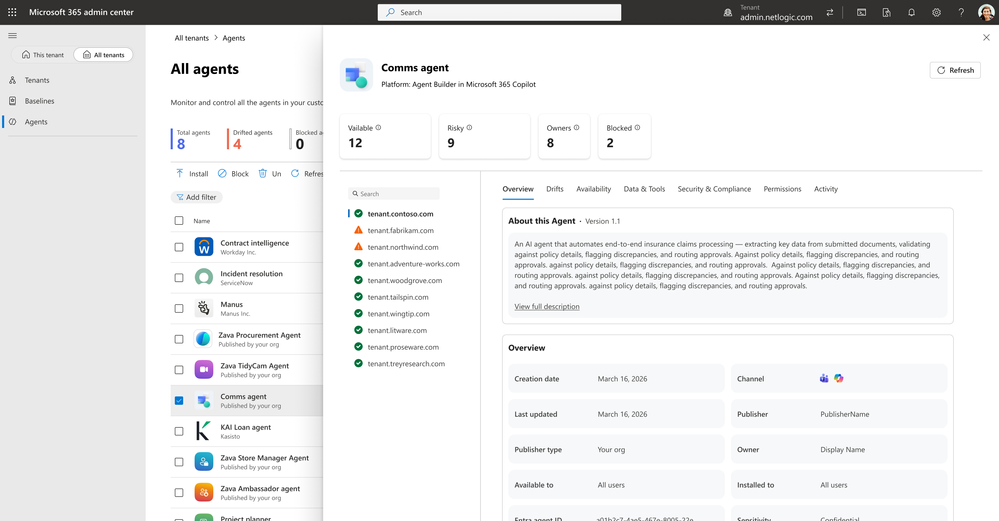Image resolution: width=999 pixels, height=521 pixels.
Task: Open View full description link
Action: click(547, 306)
